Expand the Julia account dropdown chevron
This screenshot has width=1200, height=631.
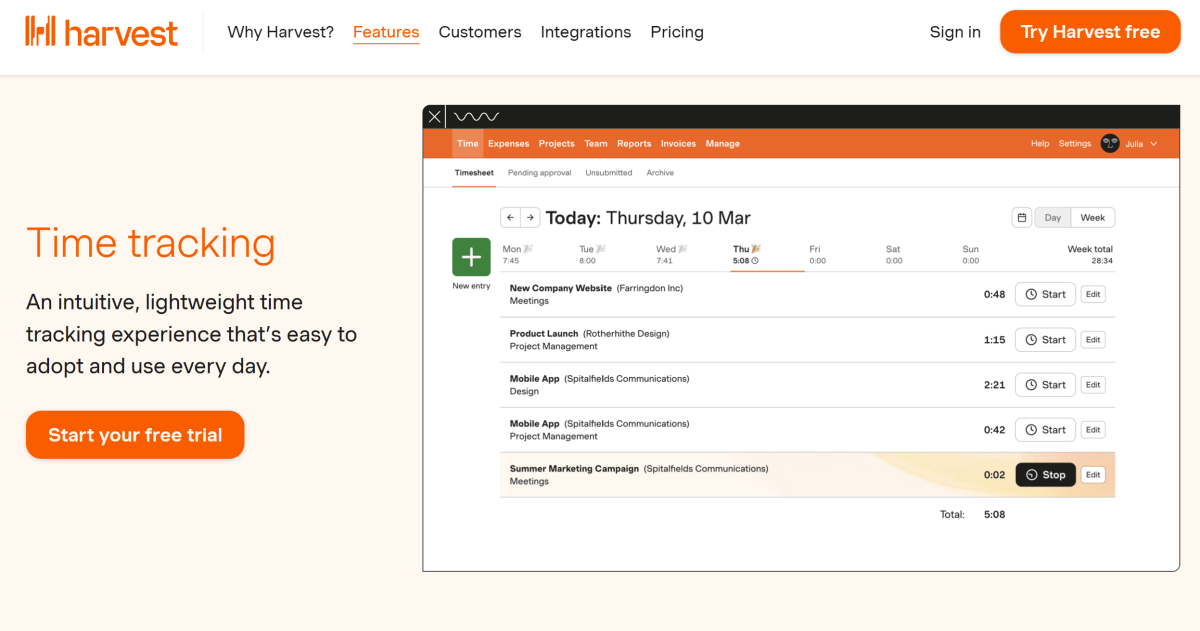pyautogui.click(x=1154, y=143)
